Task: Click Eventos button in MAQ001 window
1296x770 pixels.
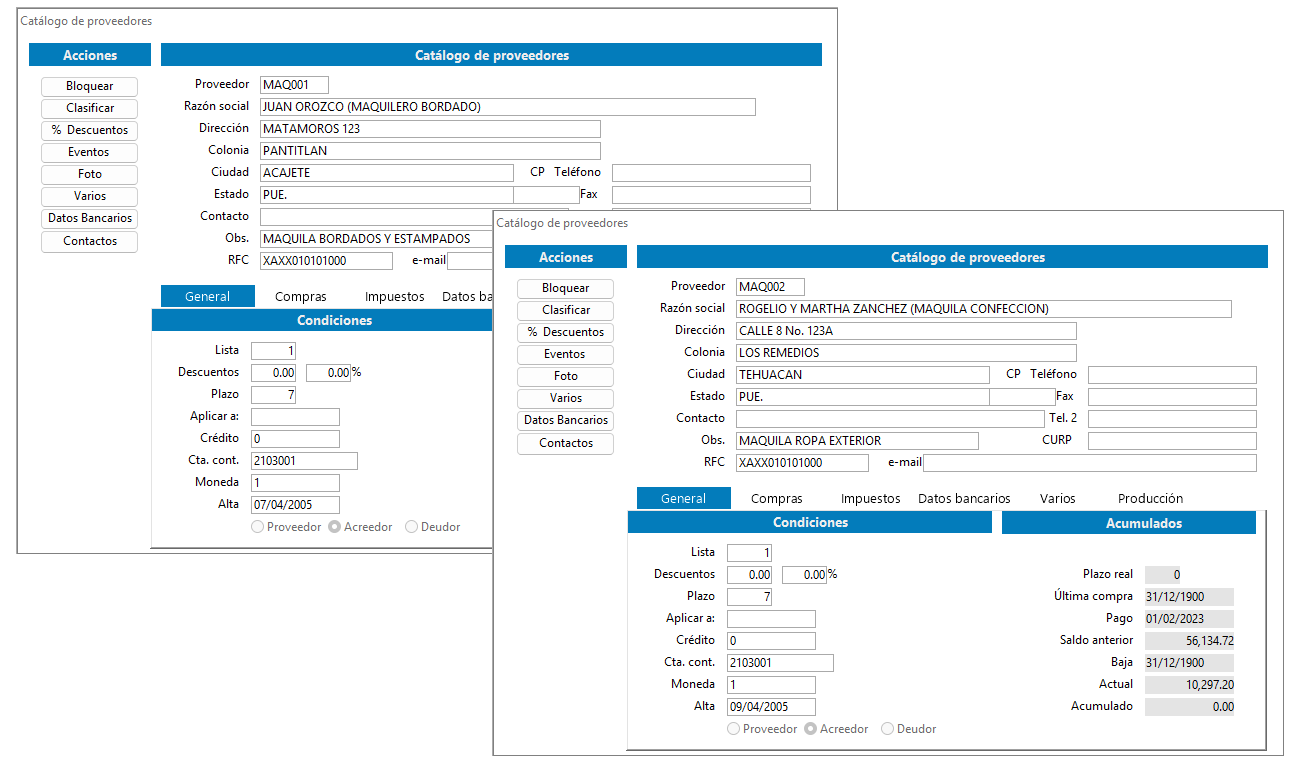Action: 89,152
